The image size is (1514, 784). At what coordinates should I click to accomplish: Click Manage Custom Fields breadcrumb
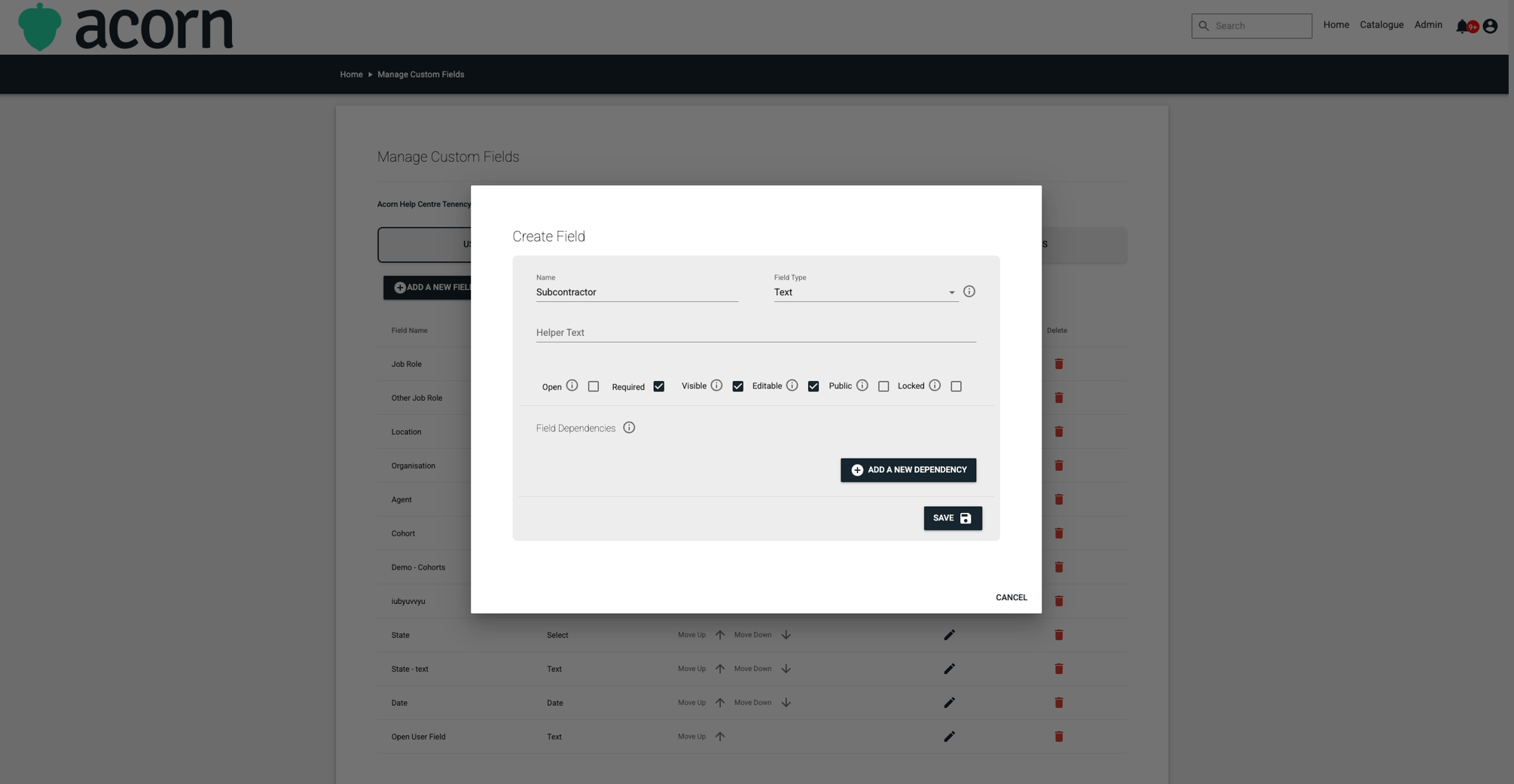point(421,75)
